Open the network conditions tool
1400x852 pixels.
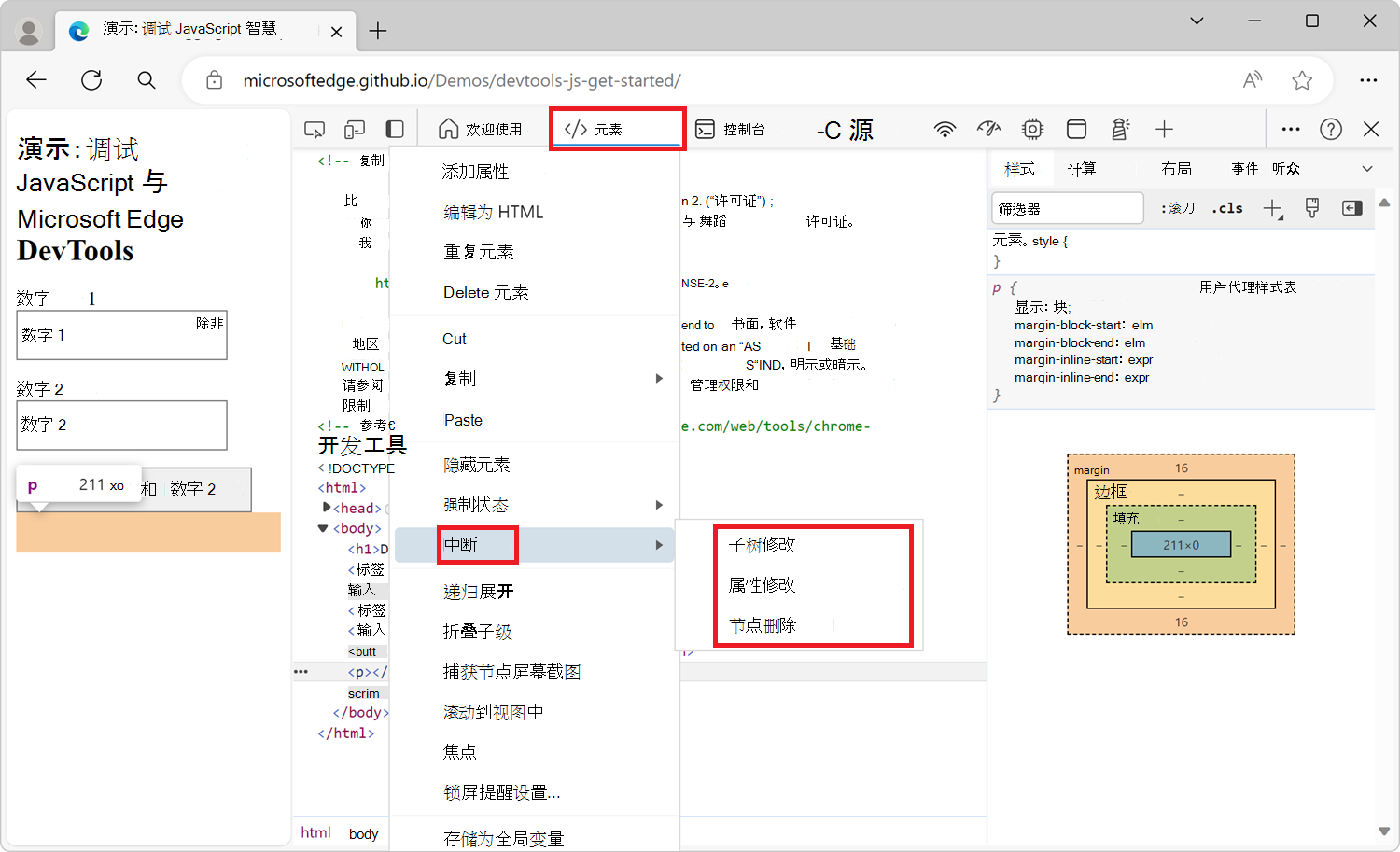point(945,129)
